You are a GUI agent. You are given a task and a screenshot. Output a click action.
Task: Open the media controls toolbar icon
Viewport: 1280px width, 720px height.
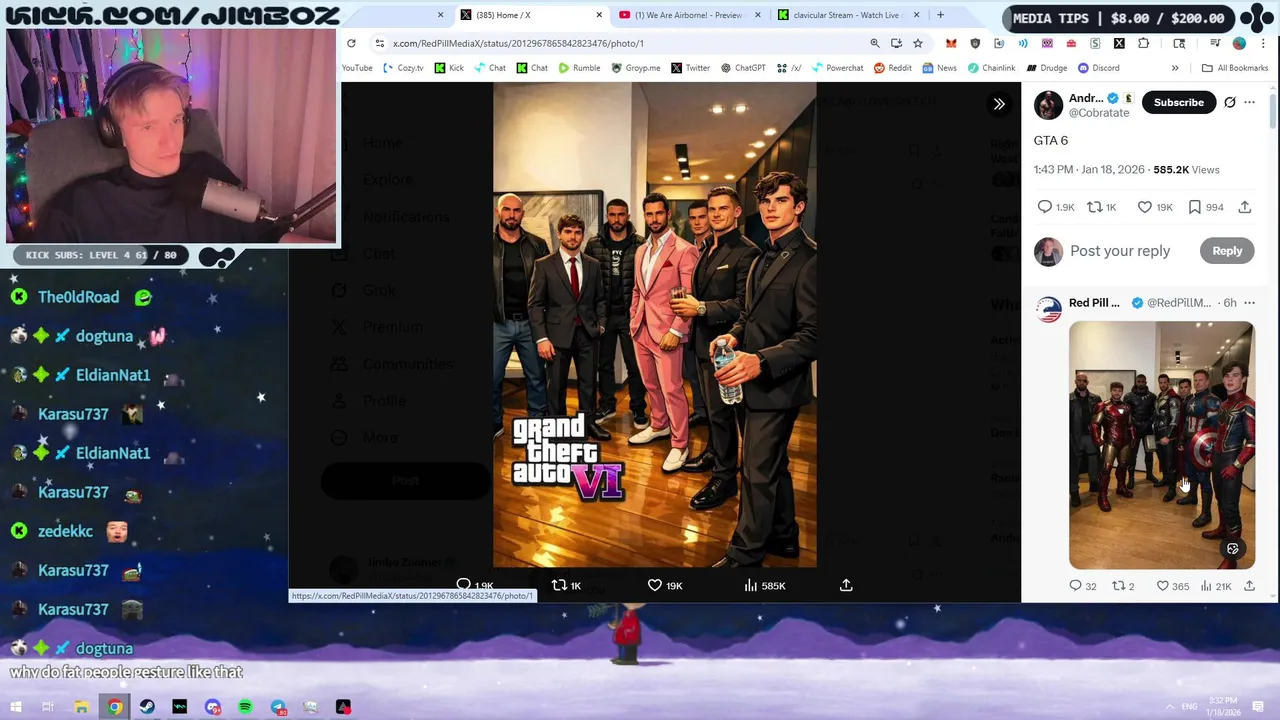pyautogui.click(x=1215, y=43)
